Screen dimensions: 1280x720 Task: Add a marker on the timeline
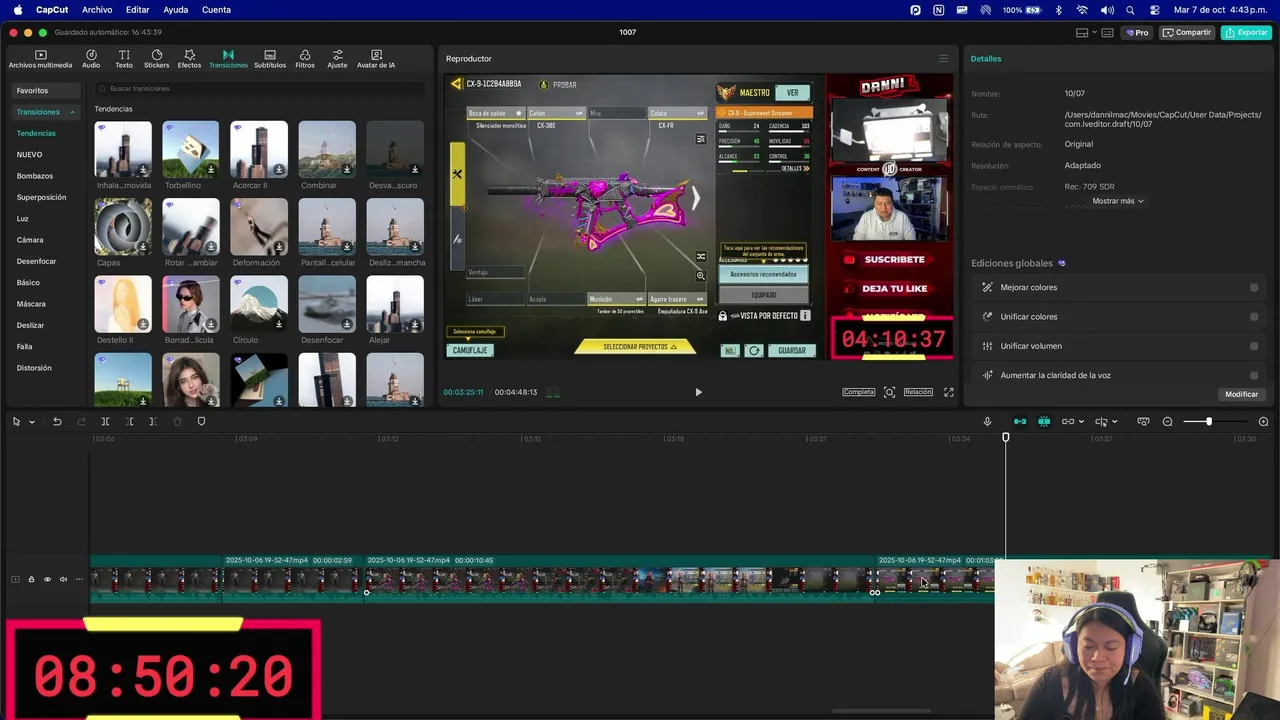(x=201, y=422)
